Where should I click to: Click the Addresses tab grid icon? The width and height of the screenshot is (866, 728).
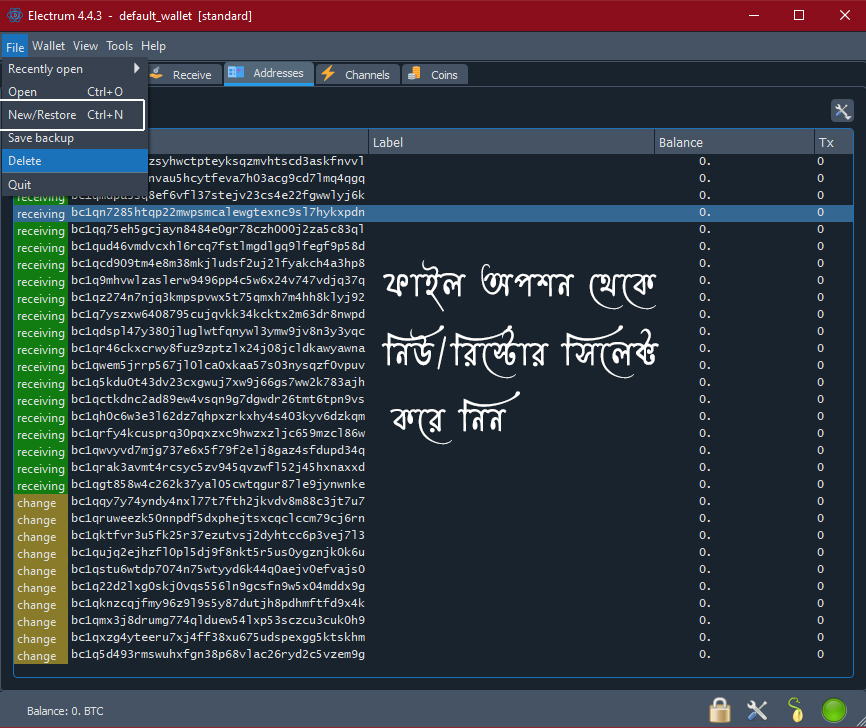click(x=236, y=73)
